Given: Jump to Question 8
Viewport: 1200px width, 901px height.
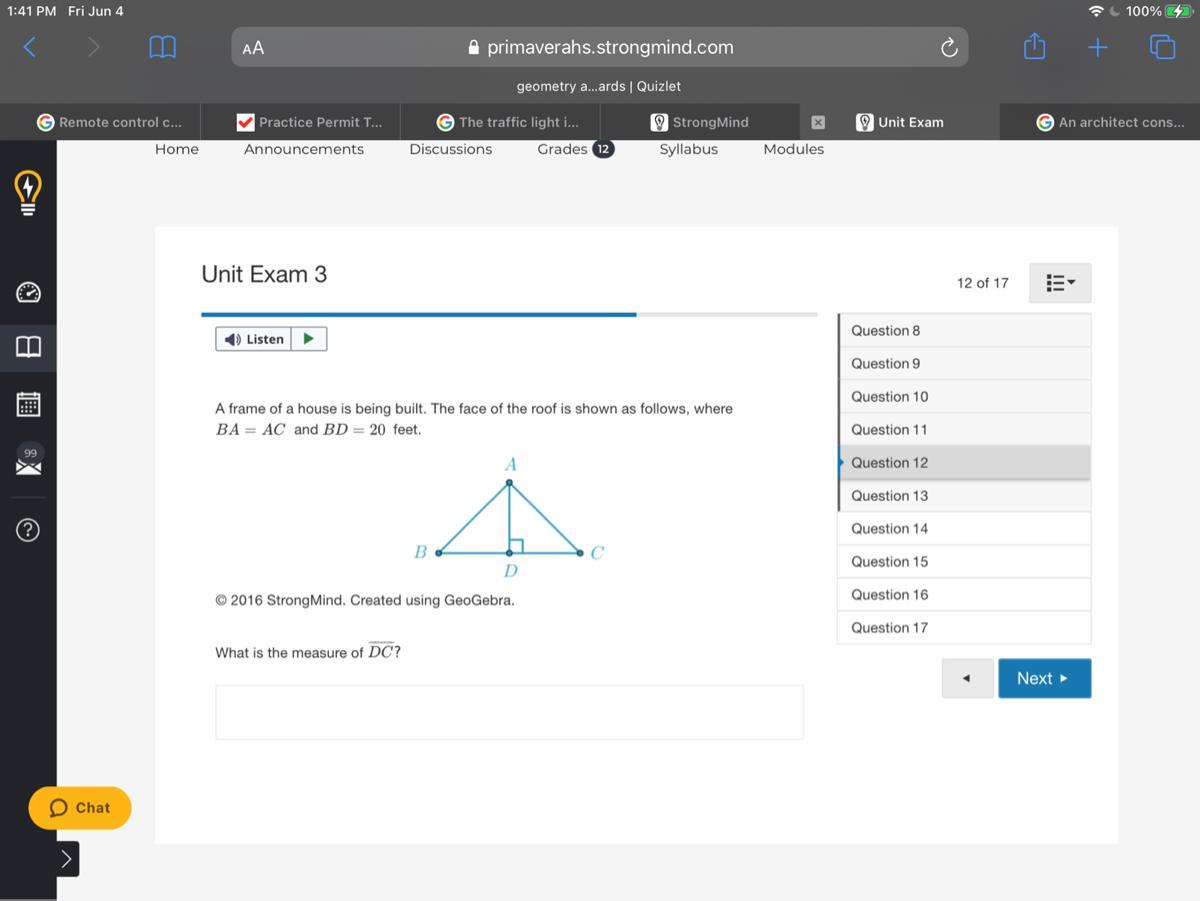Looking at the screenshot, I should [964, 330].
